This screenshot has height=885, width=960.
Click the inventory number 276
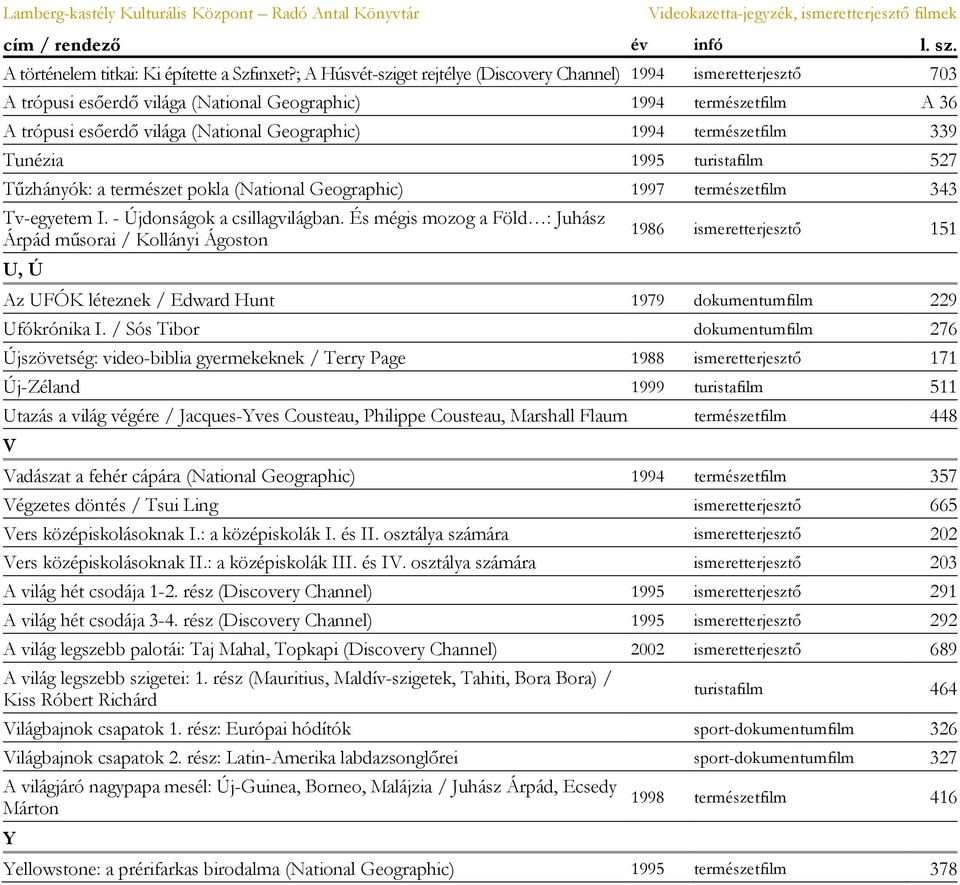[943, 329]
